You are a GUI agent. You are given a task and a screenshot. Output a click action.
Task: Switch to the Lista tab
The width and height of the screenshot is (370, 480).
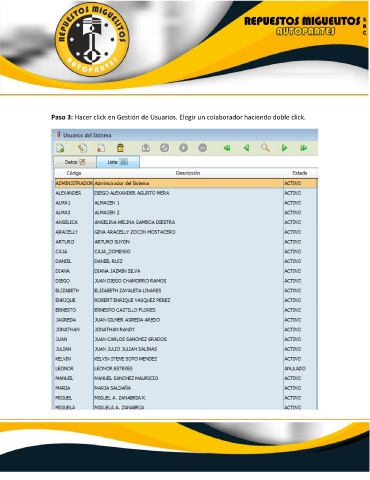[x=118, y=162]
